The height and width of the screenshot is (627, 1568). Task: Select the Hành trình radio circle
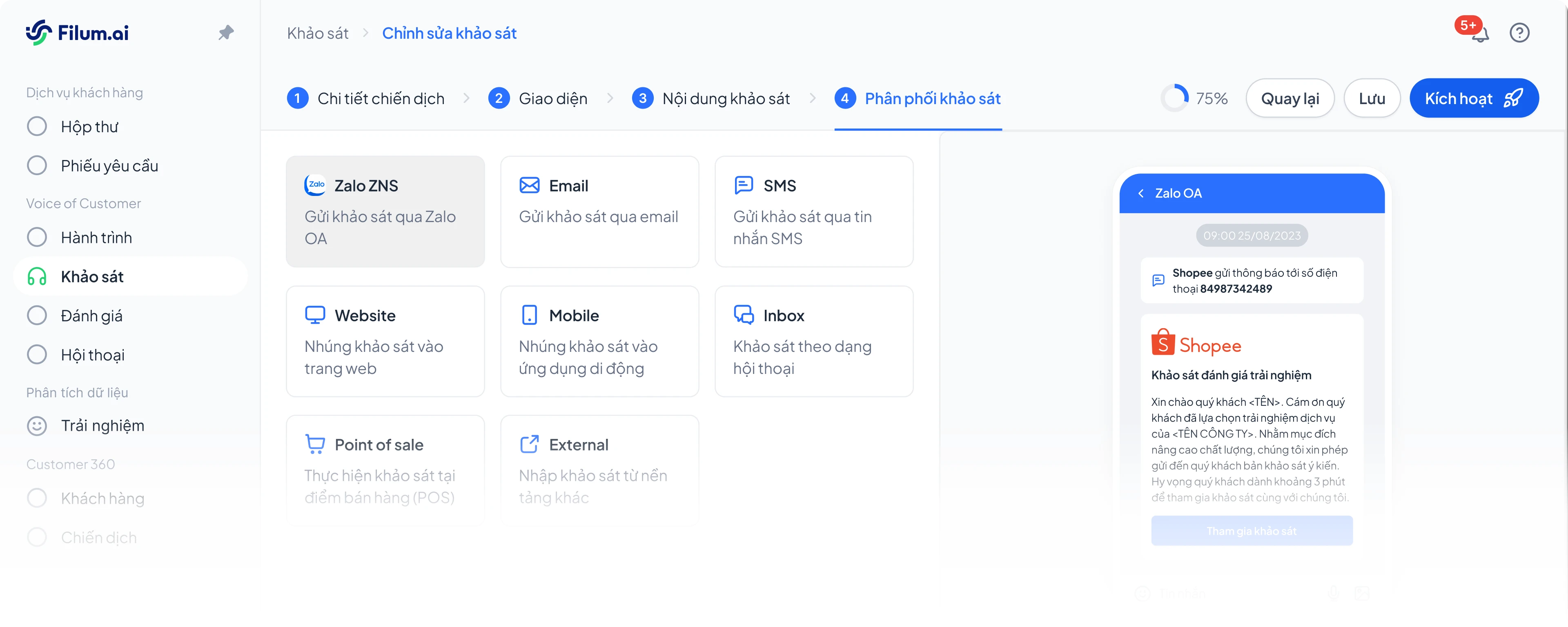[x=37, y=238]
